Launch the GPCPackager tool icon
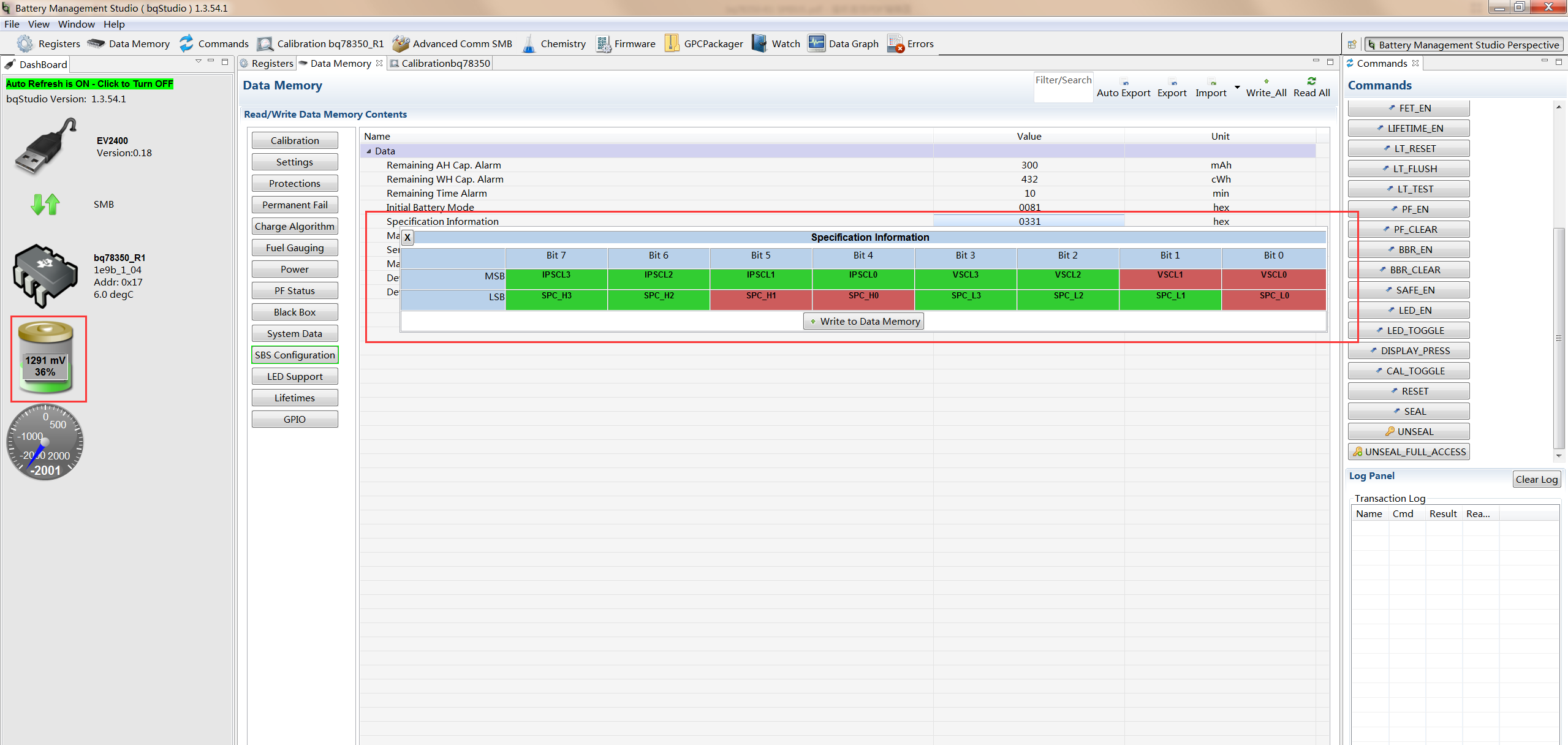This screenshot has width=1568, height=745. pyautogui.click(x=672, y=44)
